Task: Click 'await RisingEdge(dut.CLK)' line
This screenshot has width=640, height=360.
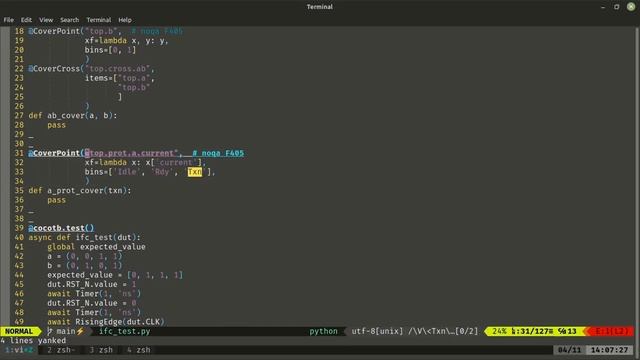Action: point(106,322)
